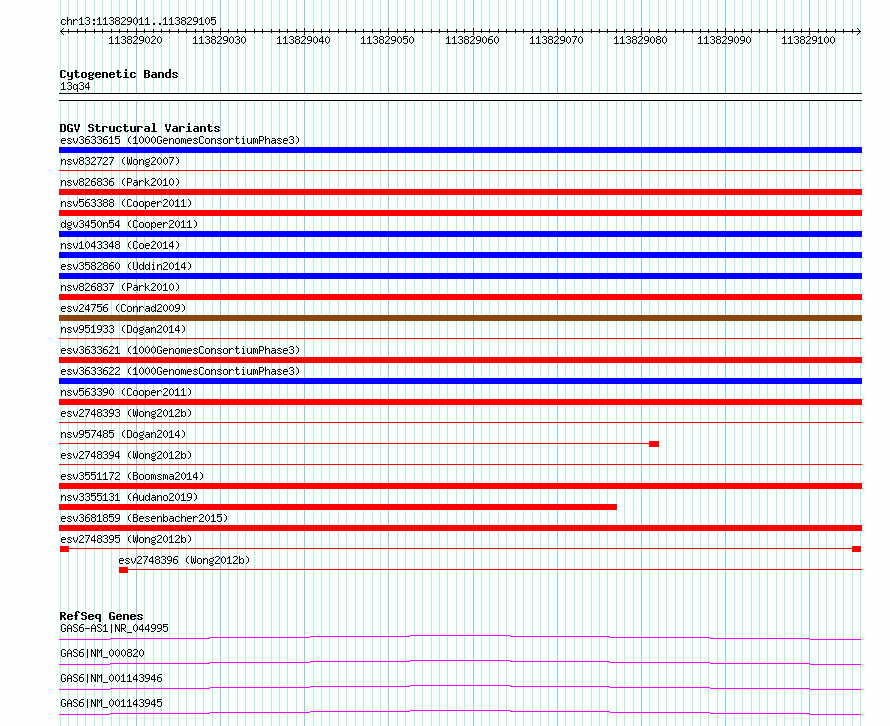Viewport: 890px width, 726px height.
Task: Open variant esv2748396 (Wong2012b)
Action: tap(184, 560)
